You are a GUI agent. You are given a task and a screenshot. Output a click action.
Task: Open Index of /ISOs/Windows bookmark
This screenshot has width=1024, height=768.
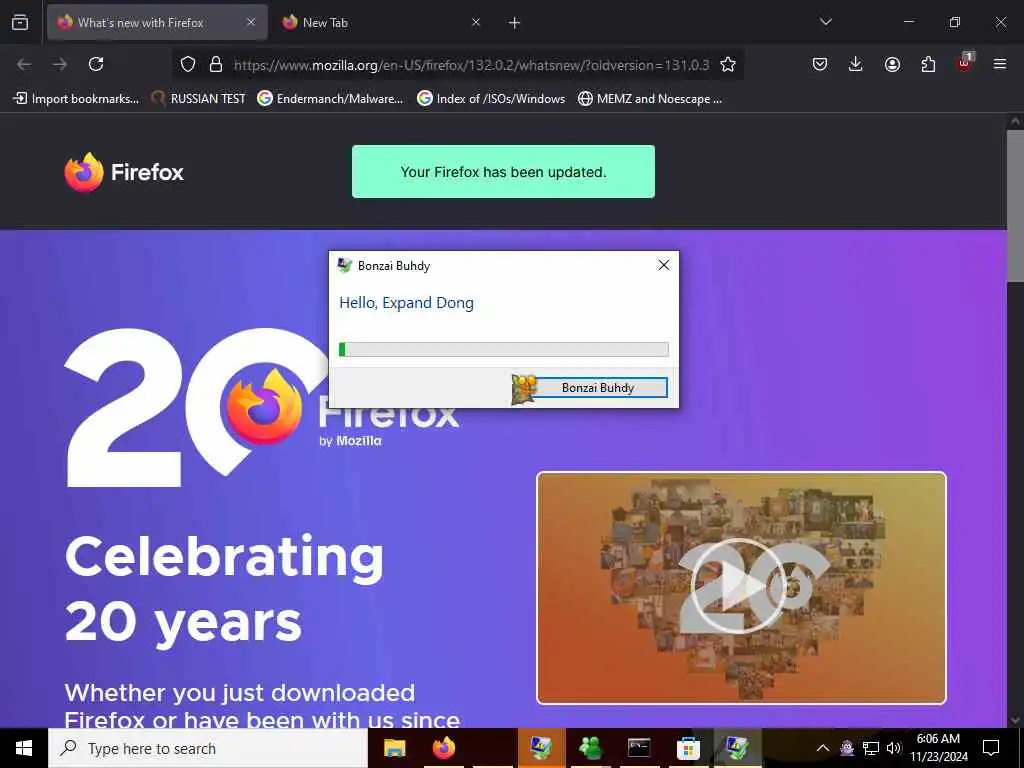click(x=491, y=99)
